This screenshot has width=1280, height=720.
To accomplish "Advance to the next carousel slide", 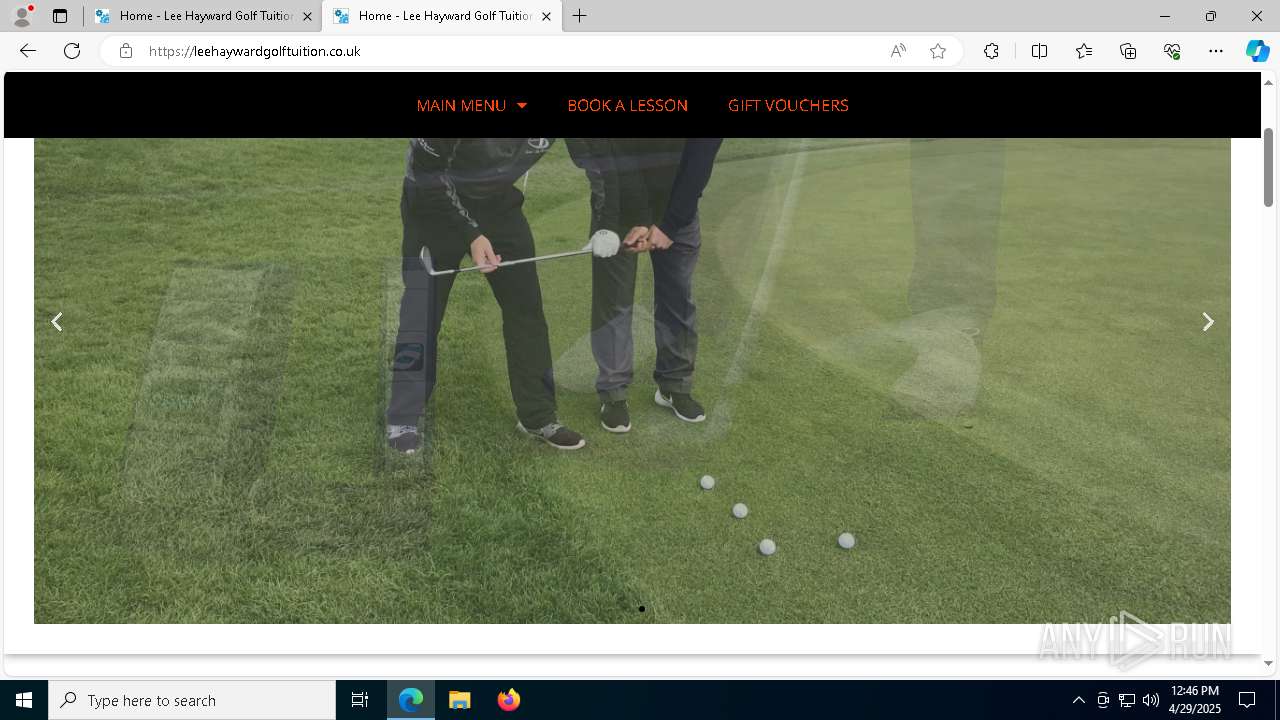I will pyautogui.click(x=1208, y=321).
